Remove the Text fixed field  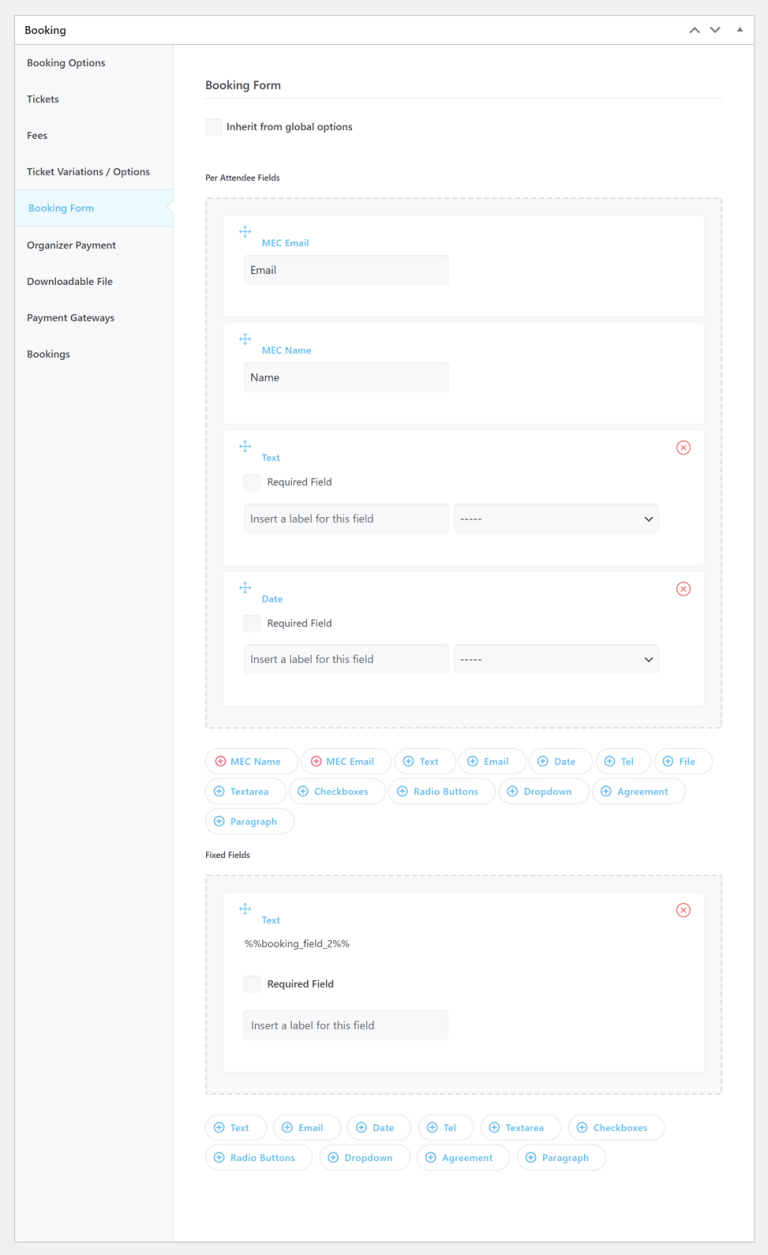point(683,910)
